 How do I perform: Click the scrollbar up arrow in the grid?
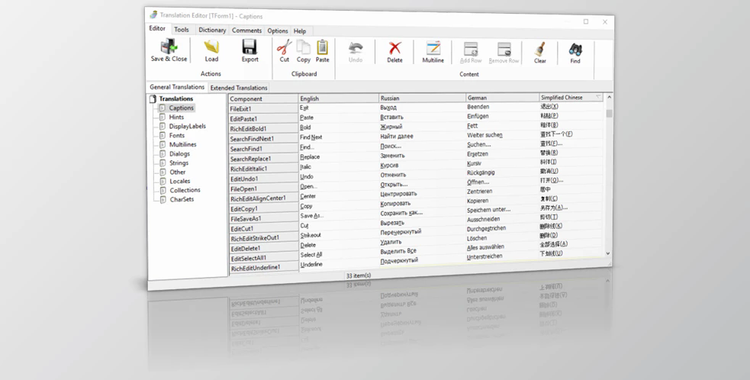(609, 97)
